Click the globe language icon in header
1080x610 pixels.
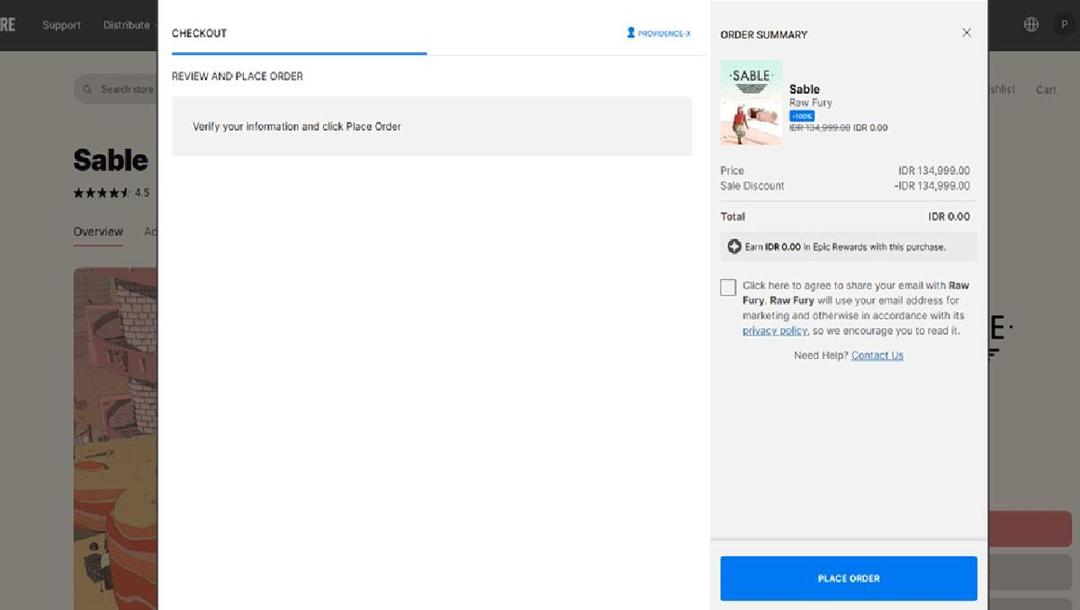(x=1030, y=24)
